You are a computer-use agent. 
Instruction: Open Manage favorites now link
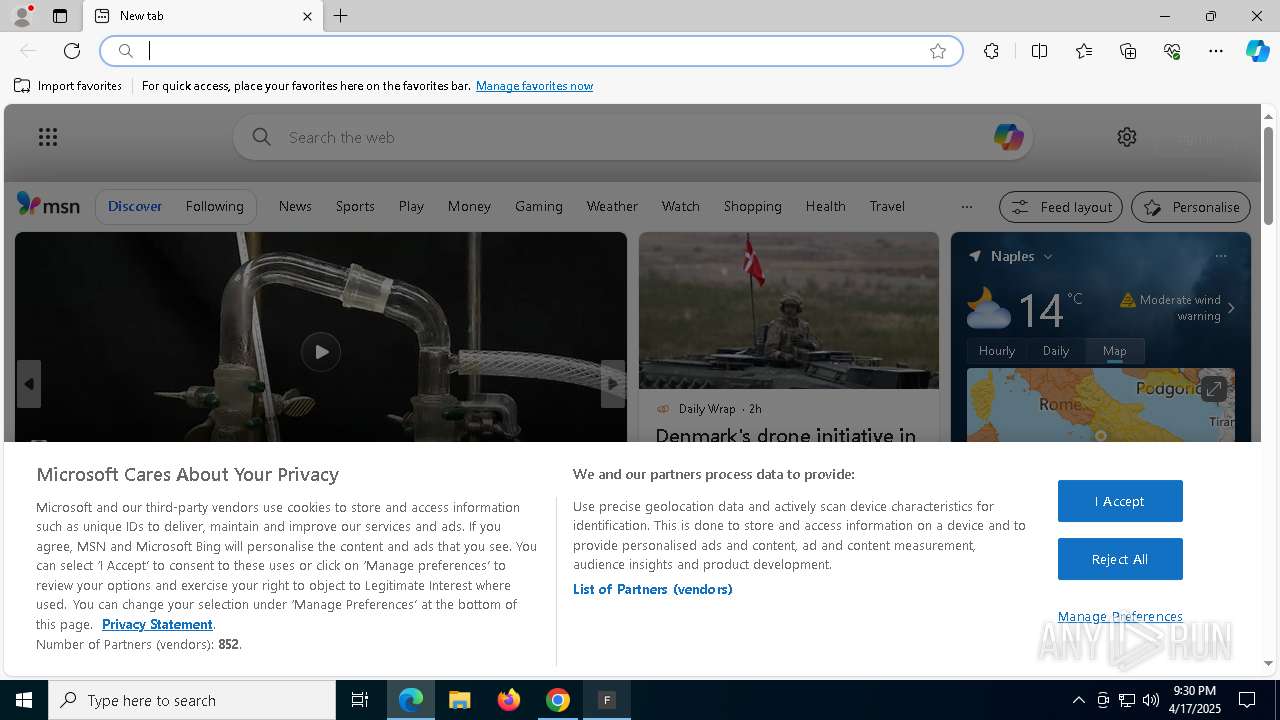(x=534, y=86)
